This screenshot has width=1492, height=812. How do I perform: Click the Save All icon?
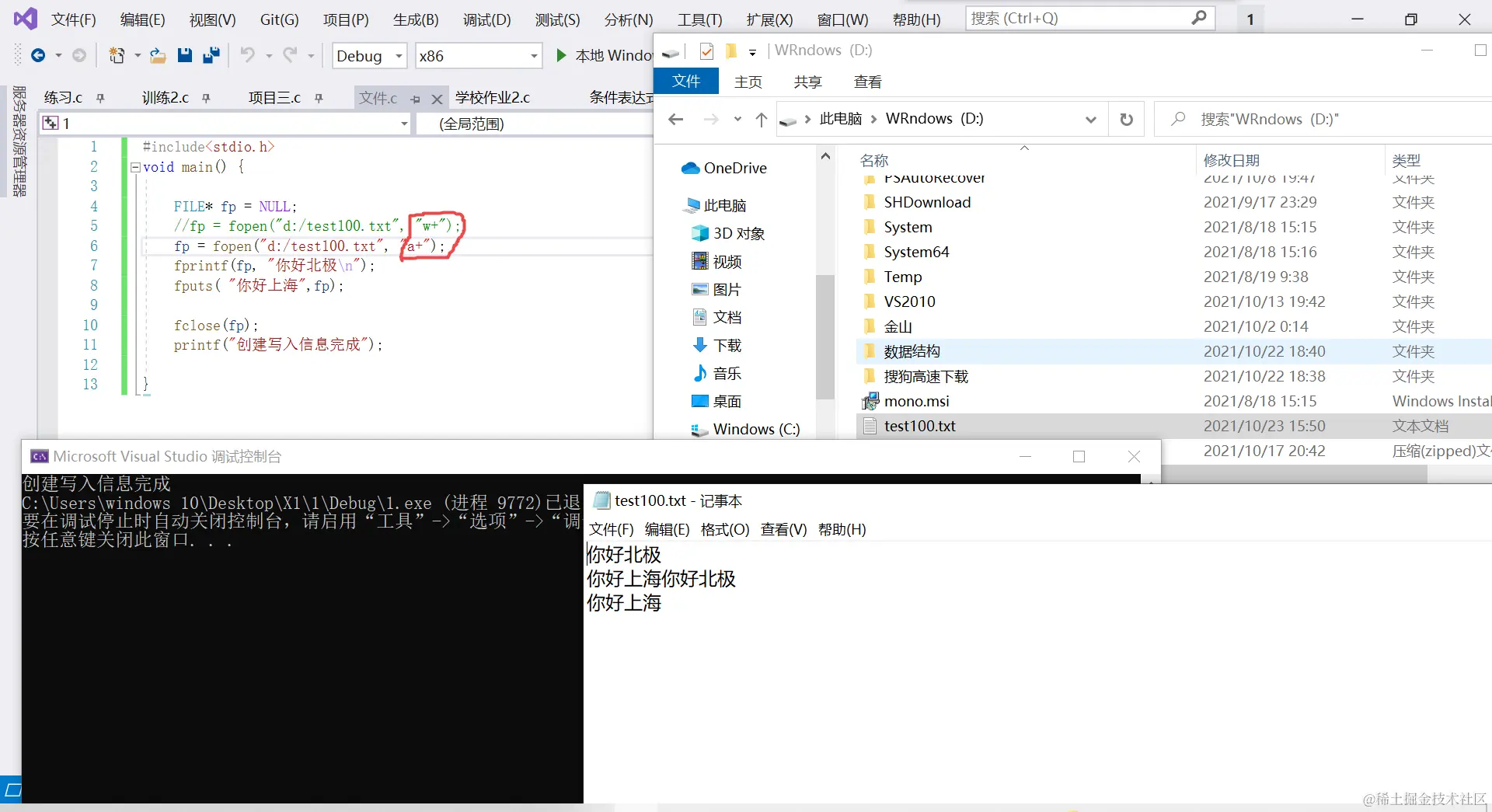point(210,55)
